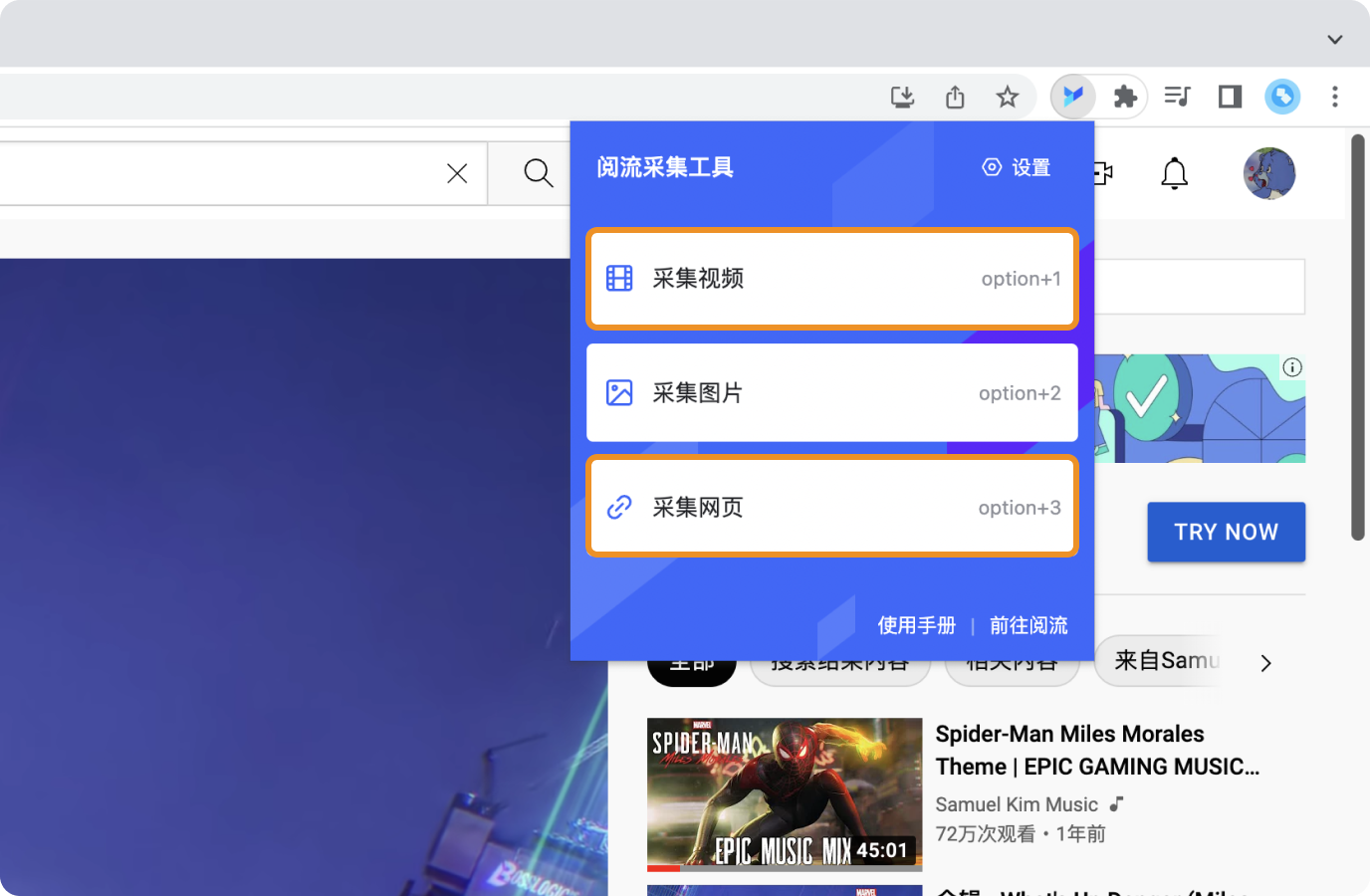Open the Spider-Man Miles Morales Theme video title
The height and width of the screenshot is (896, 1370).
(x=1097, y=750)
